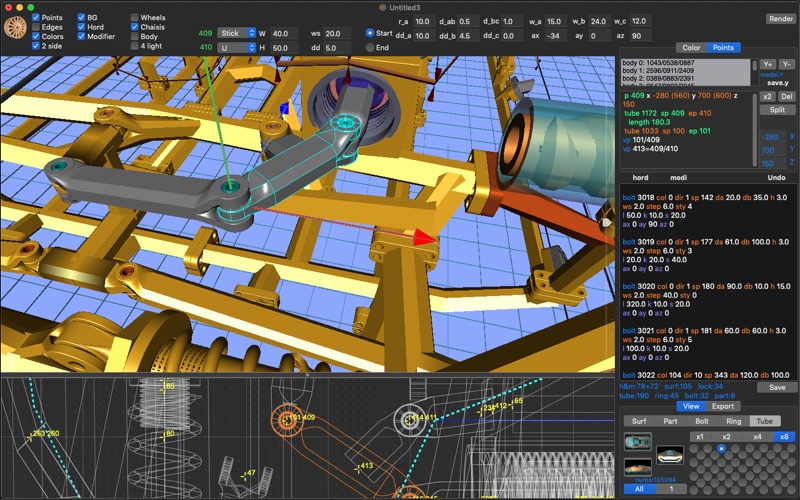Toggle the Modifier checkbox
Viewport: 800px width, 500px height.
(x=81, y=36)
